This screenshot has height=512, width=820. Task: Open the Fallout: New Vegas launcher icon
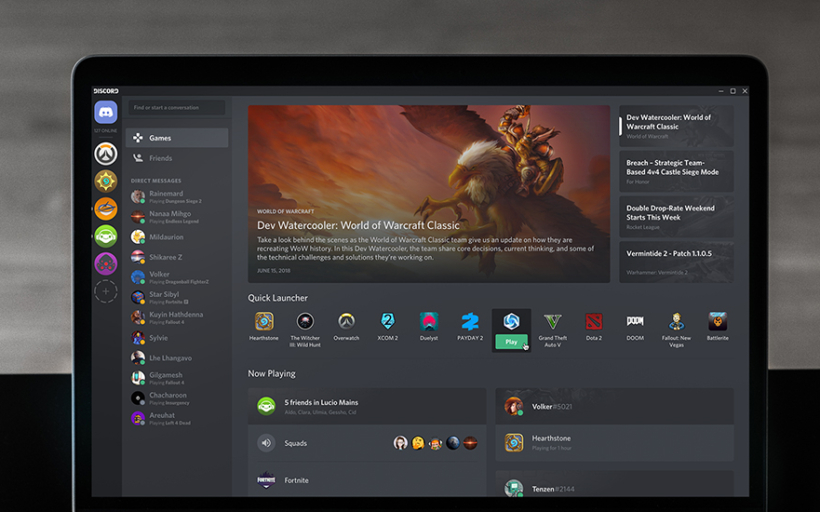[x=676, y=321]
